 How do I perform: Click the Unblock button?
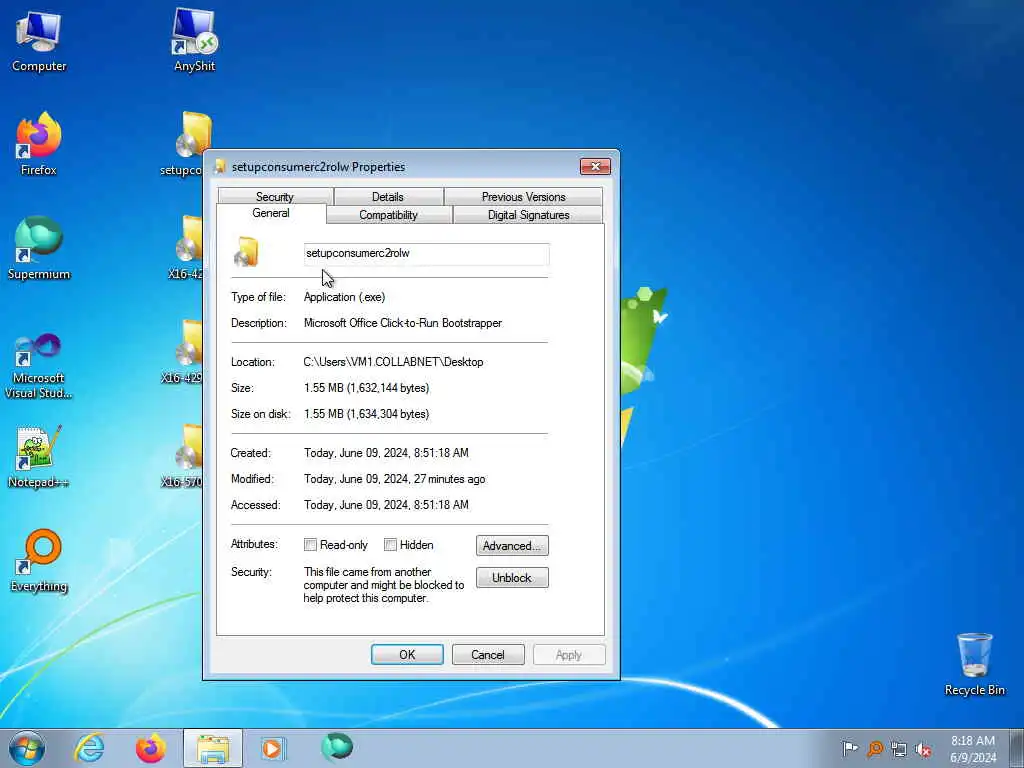tap(512, 577)
